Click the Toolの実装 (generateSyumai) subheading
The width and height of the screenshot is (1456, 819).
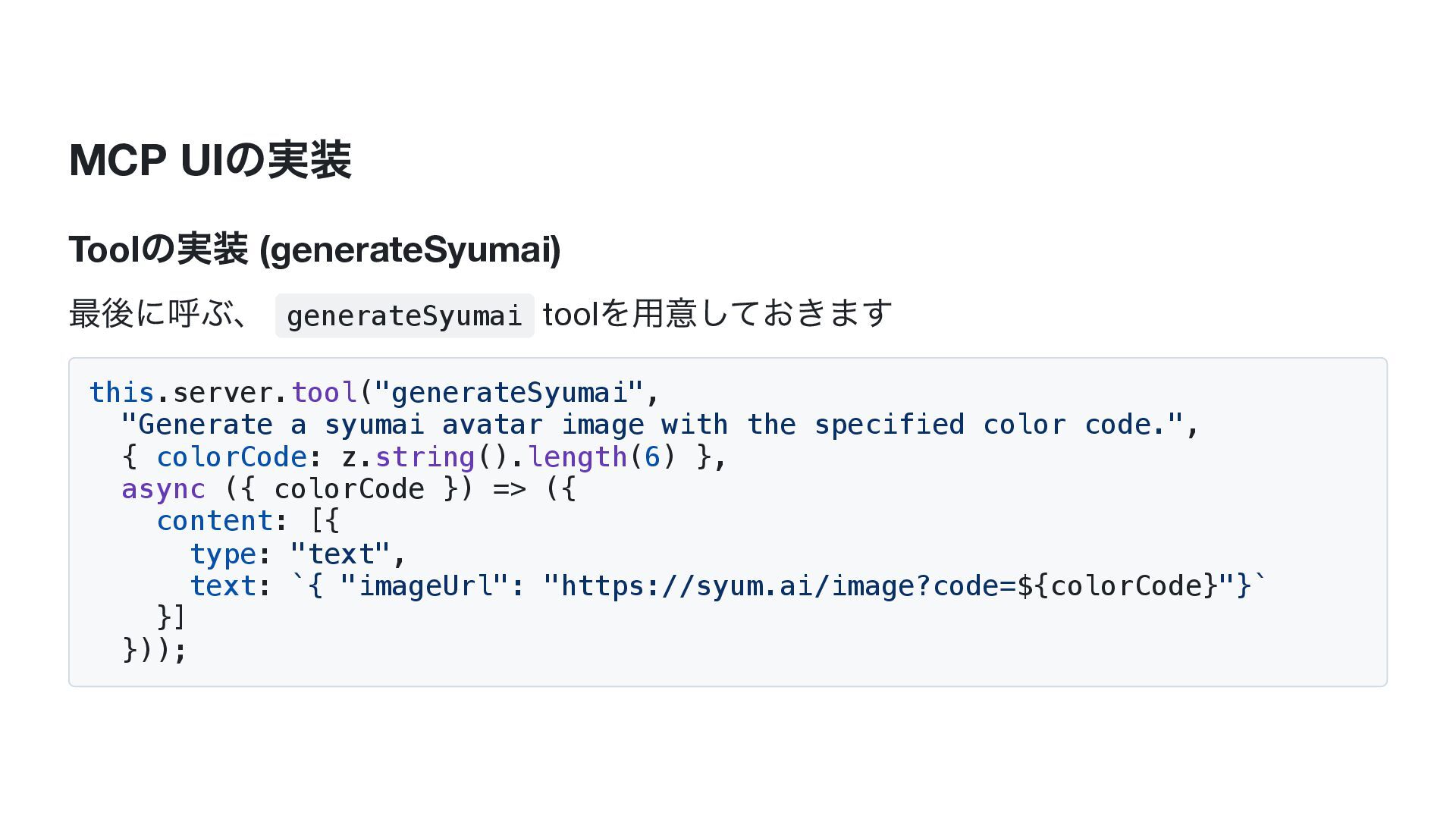315,249
